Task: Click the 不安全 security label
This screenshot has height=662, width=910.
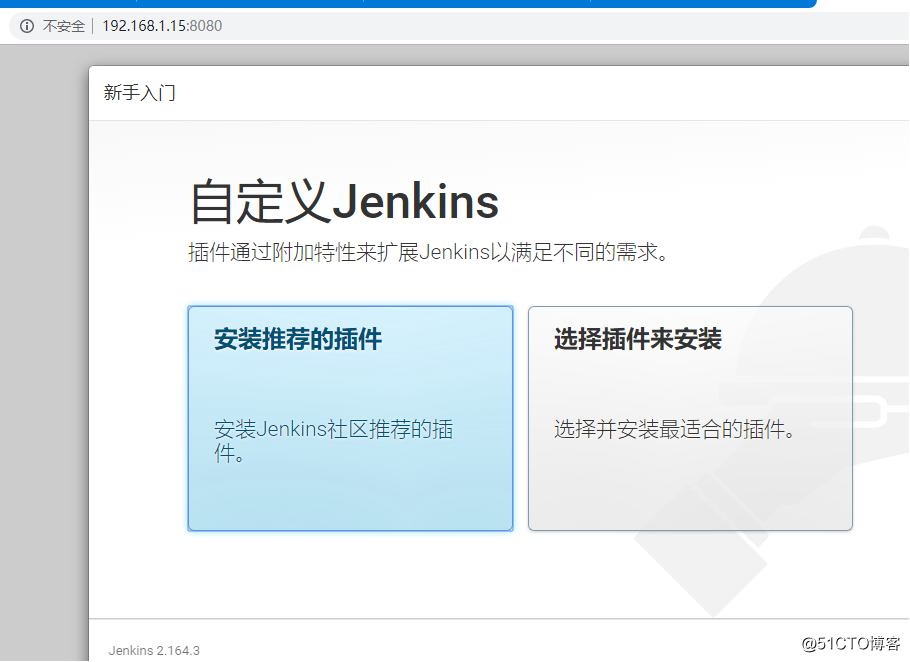Action: (x=64, y=26)
